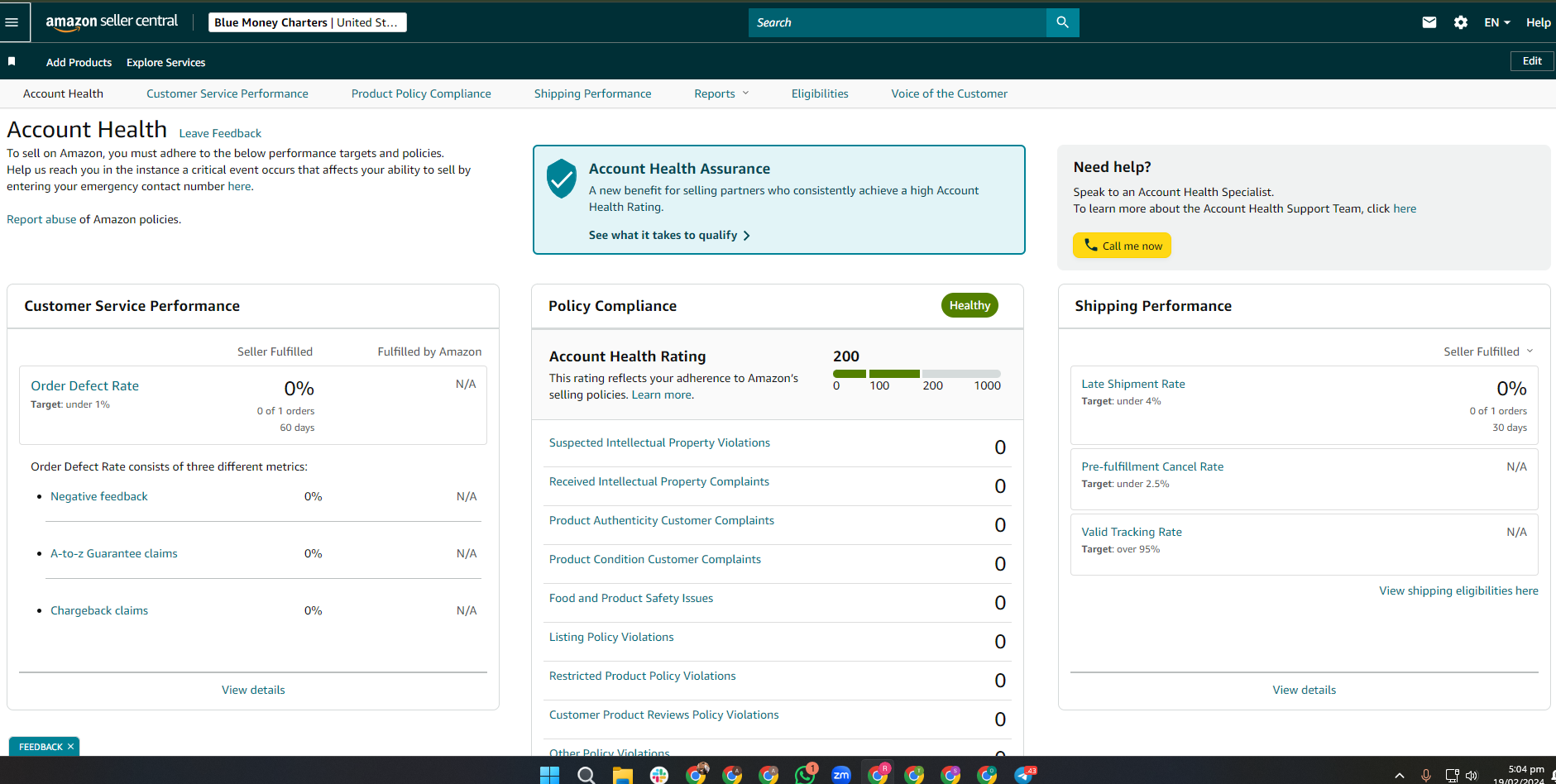Open the Pre-fulfillment Cancel Rate link
1556x784 pixels.
click(1152, 466)
